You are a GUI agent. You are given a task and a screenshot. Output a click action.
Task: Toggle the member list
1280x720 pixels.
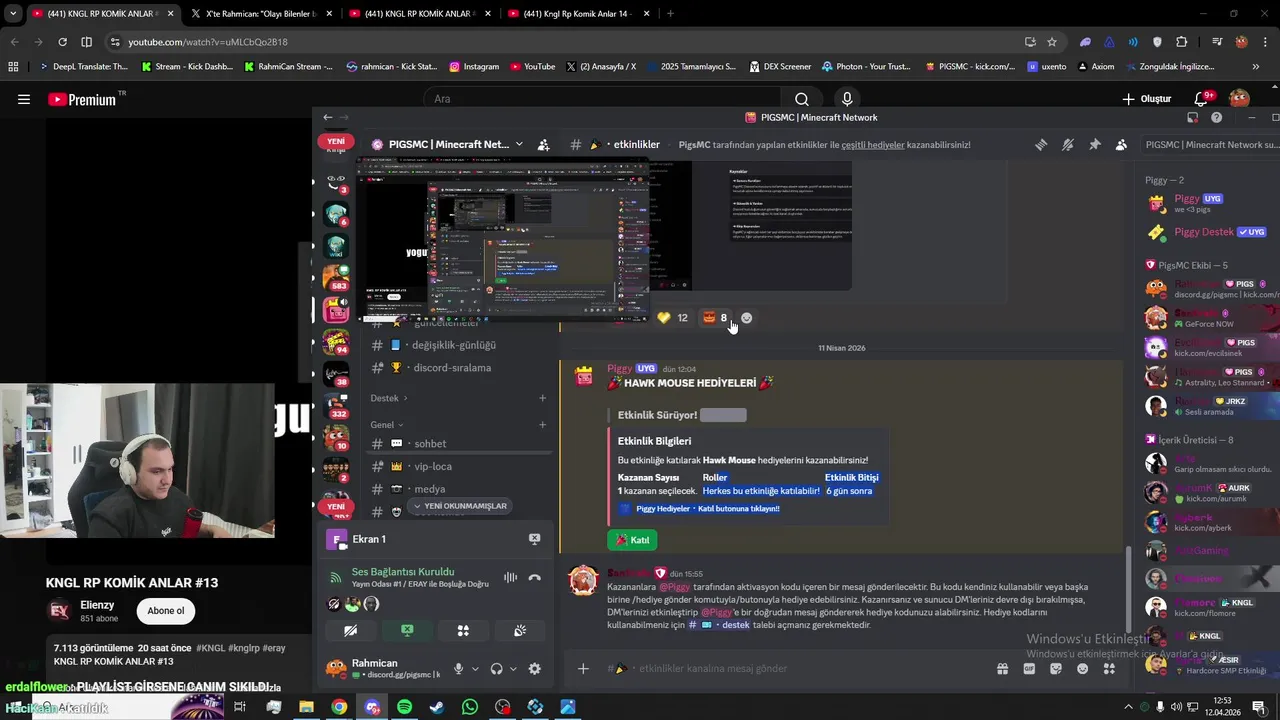coord(1121,145)
